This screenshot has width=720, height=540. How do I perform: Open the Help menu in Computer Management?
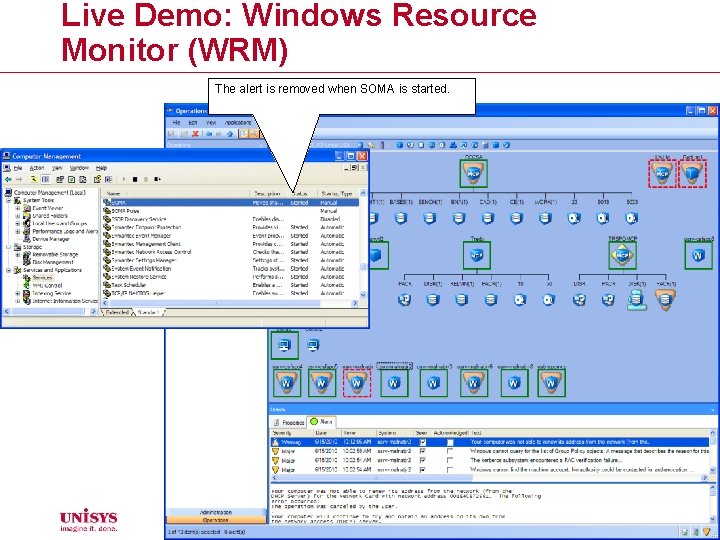[101, 168]
